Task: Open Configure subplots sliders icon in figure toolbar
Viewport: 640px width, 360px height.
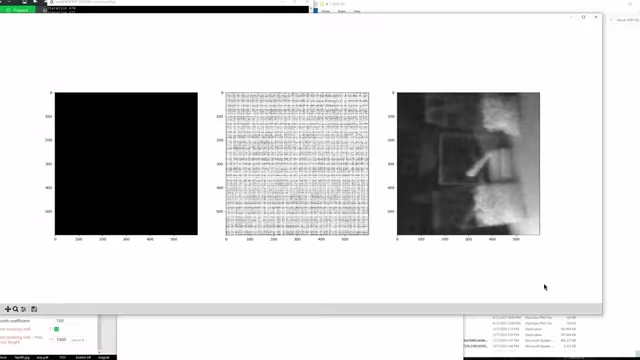Action: click(24, 309)
